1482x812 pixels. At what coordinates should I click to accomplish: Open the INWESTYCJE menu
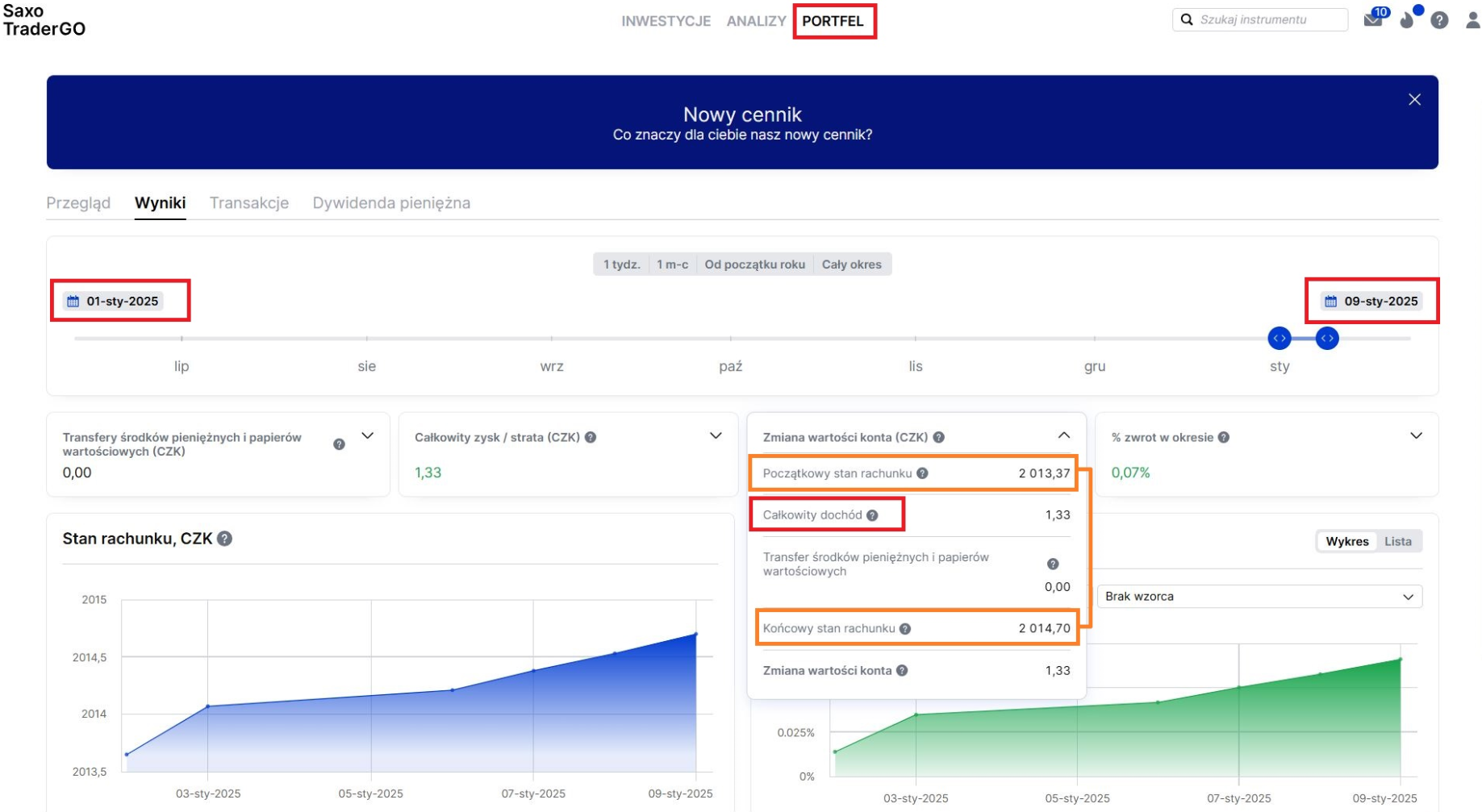pos(666,21)
